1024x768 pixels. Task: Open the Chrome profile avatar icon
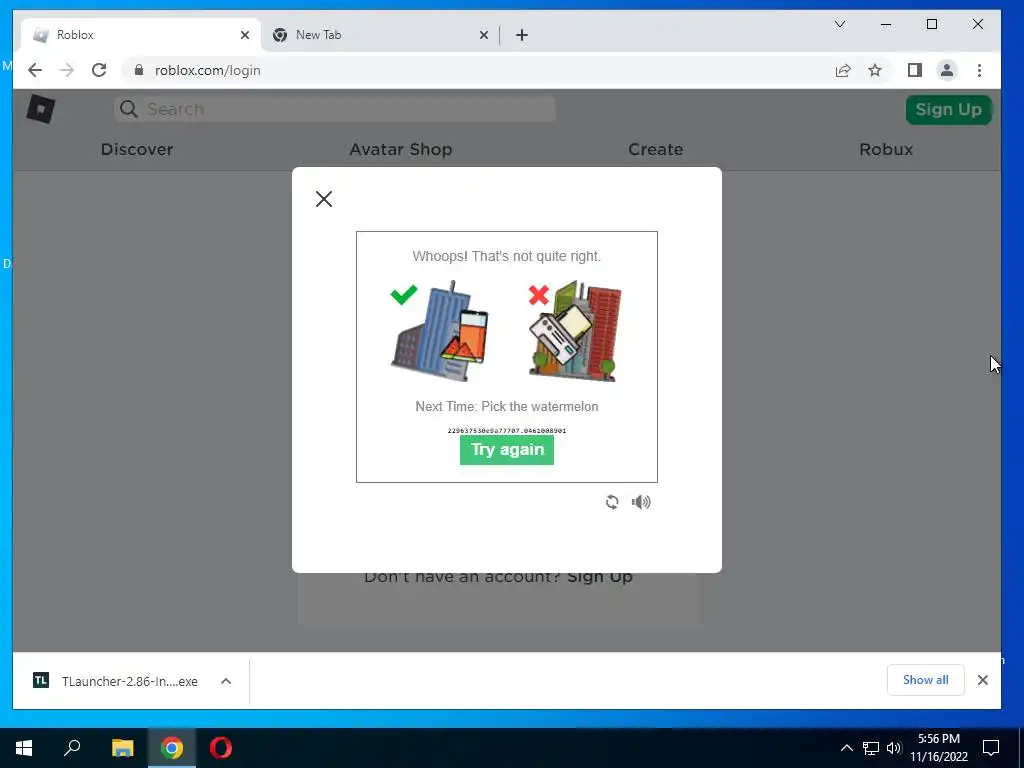coord(947,71)
